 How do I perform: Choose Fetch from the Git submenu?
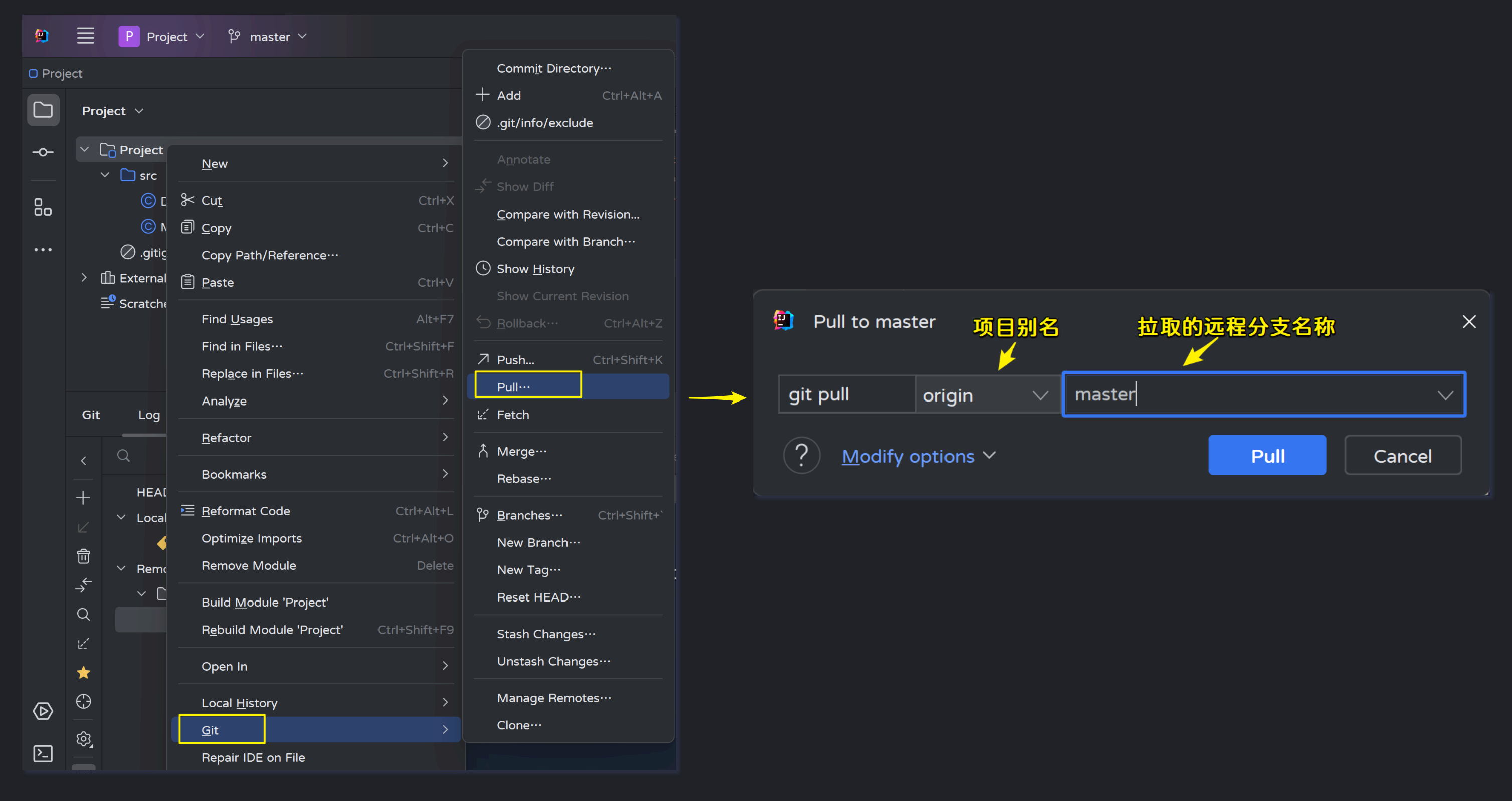coord(512,415)
